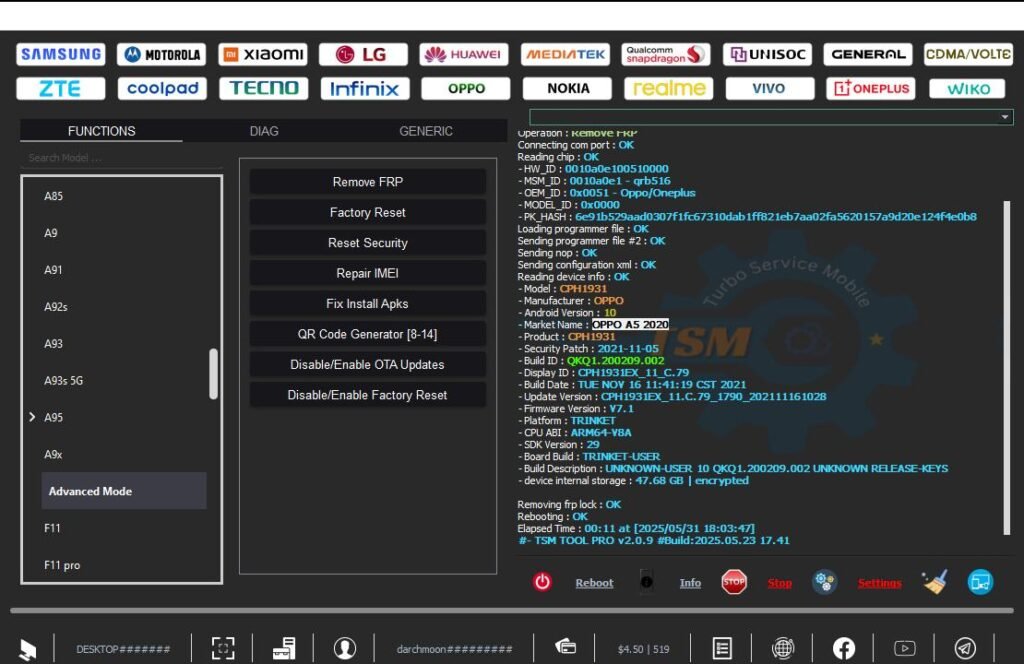This screenshot has width=1024, height=664.
Task: Click the Reboot link
Action: coord(594,583)
